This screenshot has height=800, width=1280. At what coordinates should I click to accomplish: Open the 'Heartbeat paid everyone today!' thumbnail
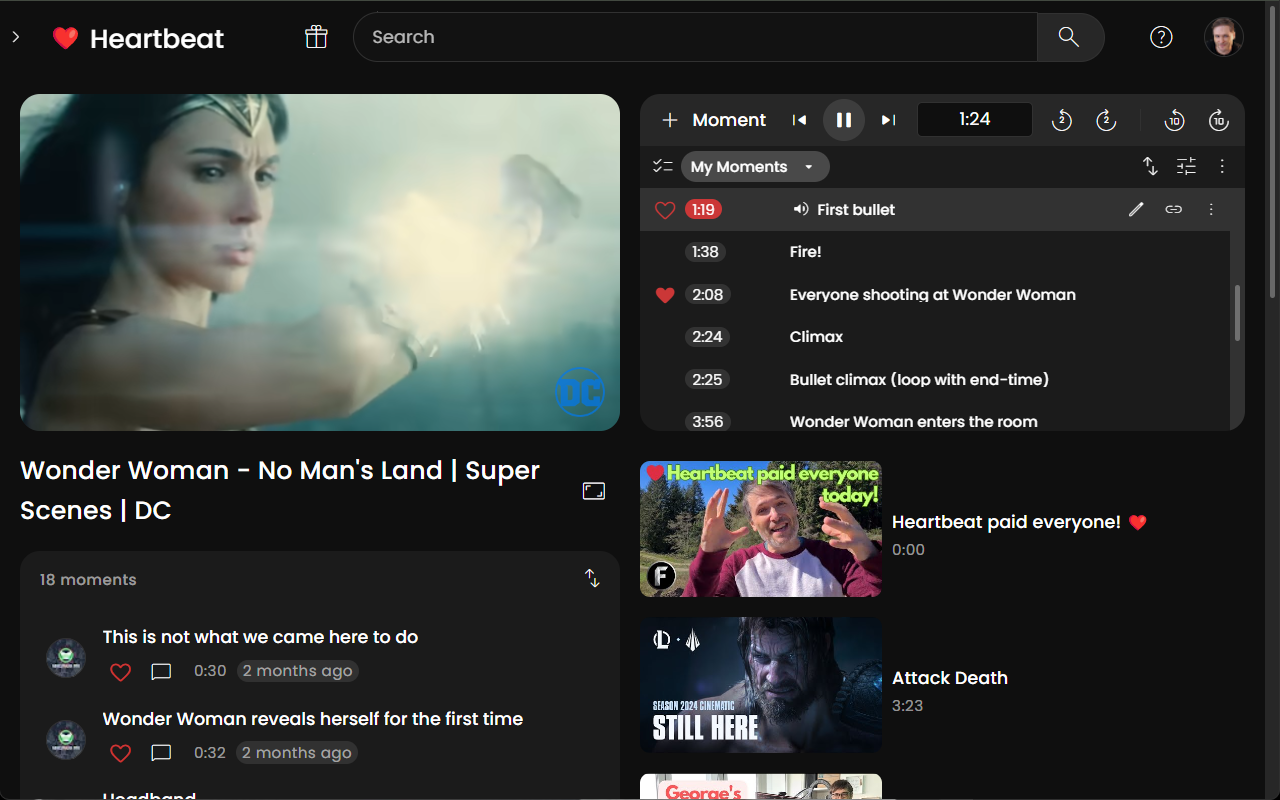pos(761,529)
